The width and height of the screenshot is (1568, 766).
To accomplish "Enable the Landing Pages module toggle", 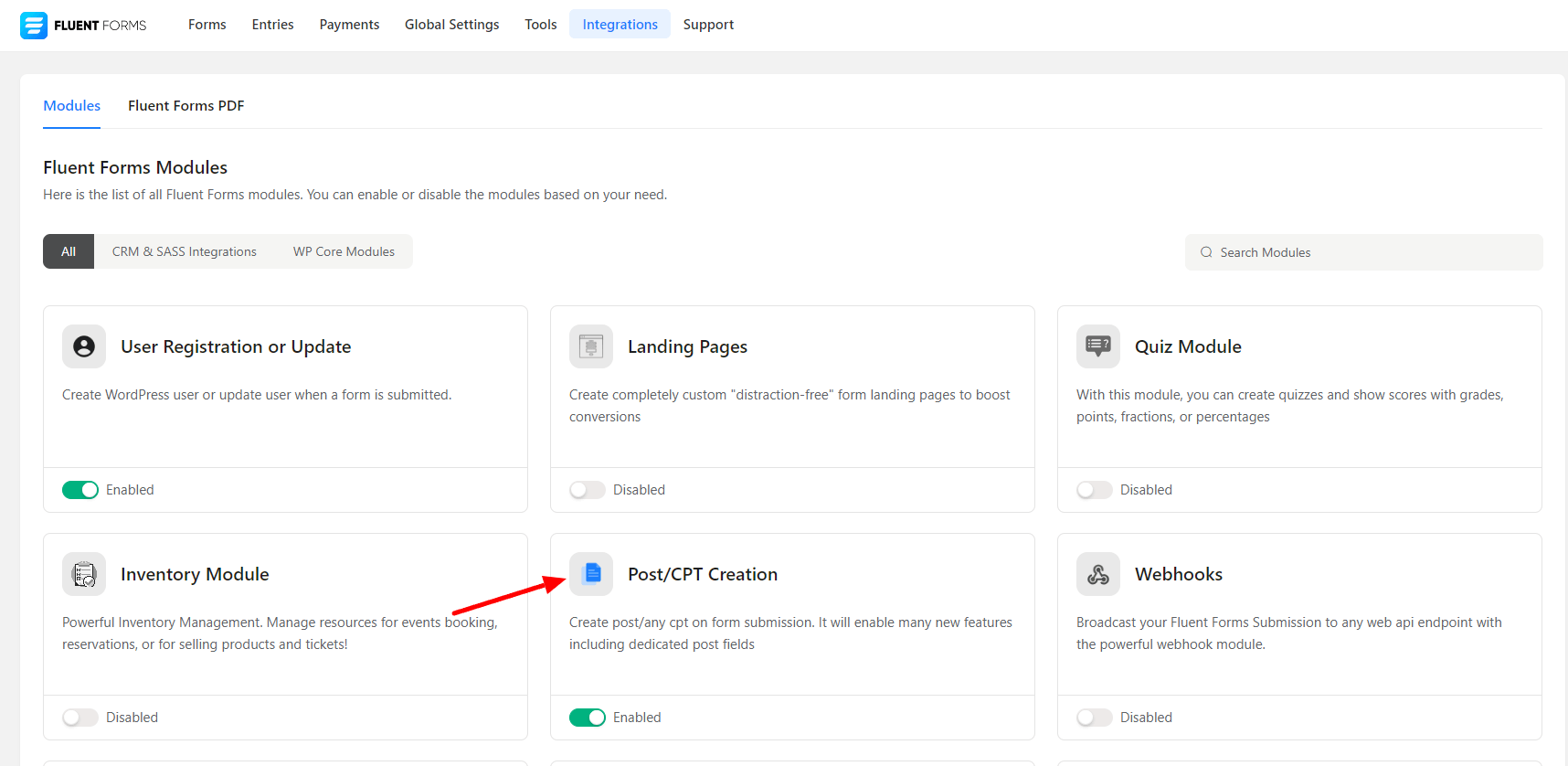I will (x=588, y=490).
